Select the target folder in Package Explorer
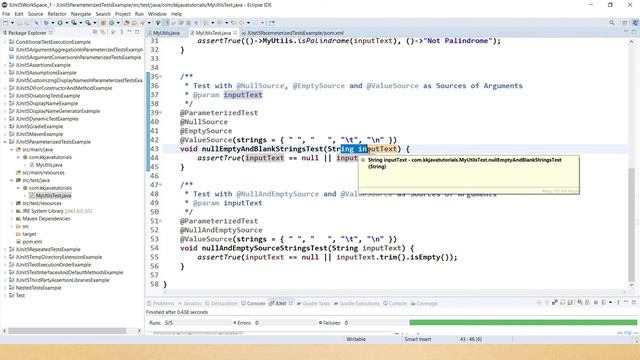 tap(29, 234)
